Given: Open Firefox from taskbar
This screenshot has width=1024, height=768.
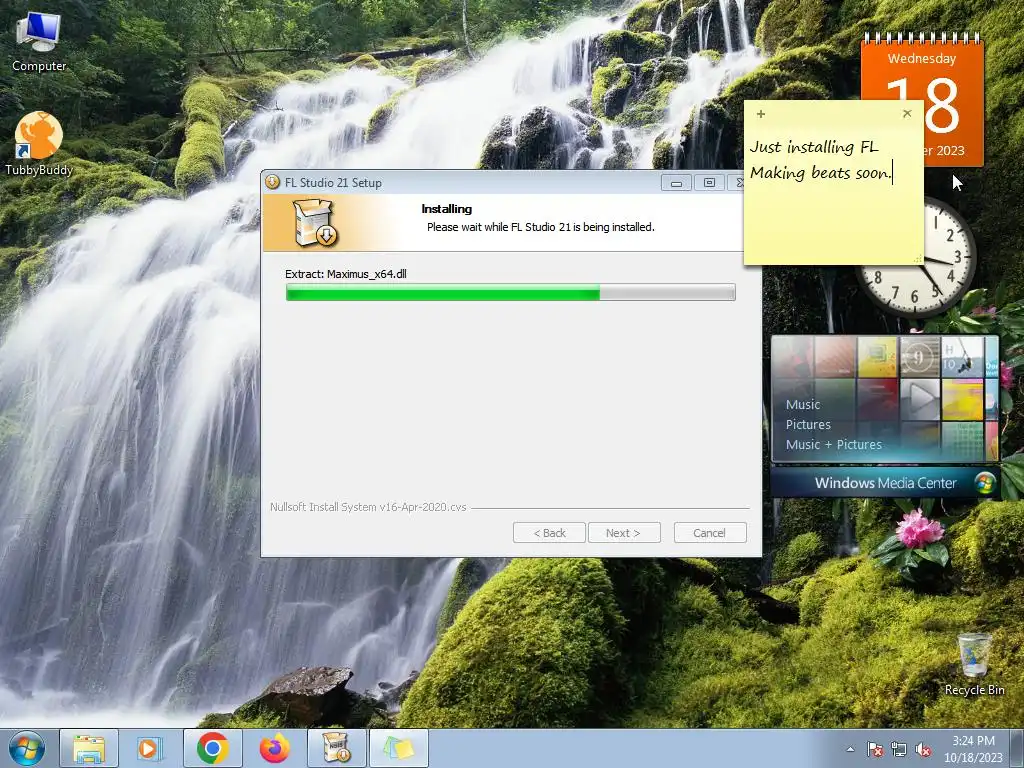Looking at the screenshot, I should click(x=274, y=748).
